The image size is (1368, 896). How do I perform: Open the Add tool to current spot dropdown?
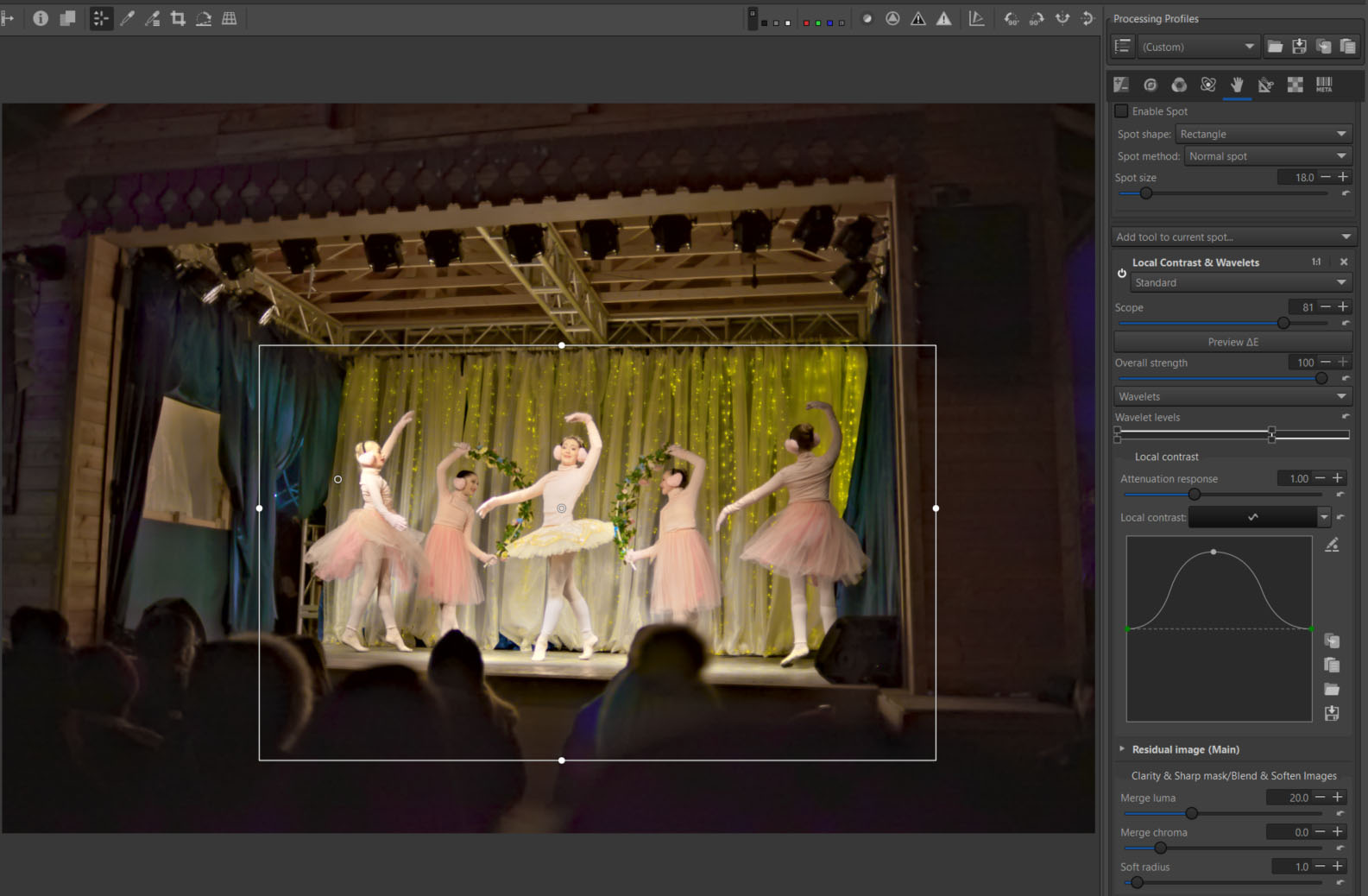pos(1232,237)
